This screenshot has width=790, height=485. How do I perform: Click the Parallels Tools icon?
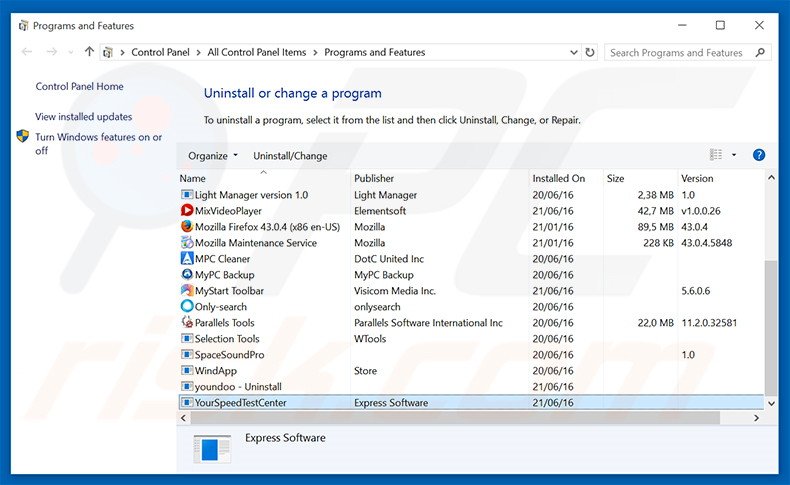click(186, 322)
